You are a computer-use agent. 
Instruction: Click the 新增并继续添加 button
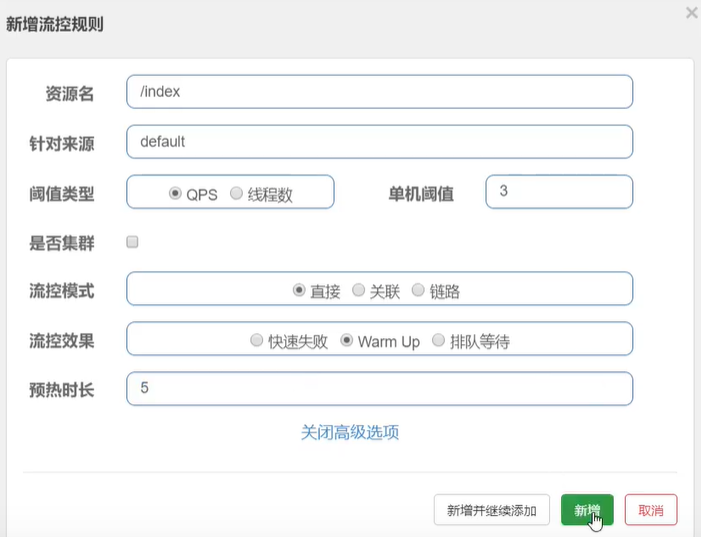click(x=492, y=510)
